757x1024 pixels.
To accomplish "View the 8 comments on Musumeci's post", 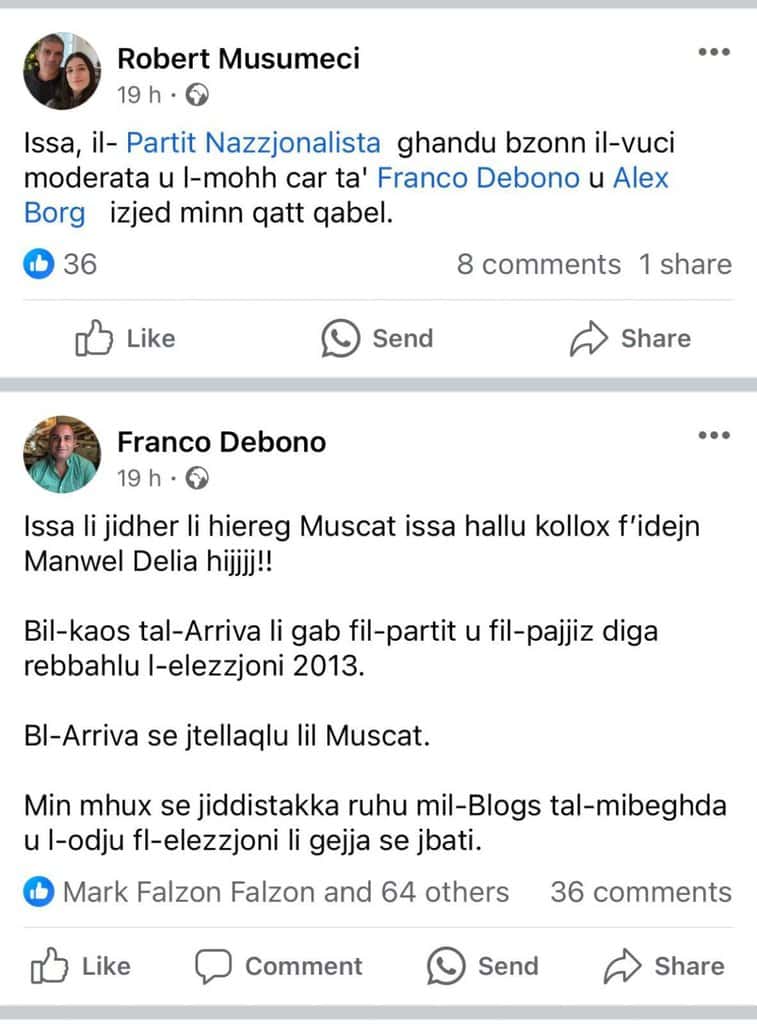I will (538, 264).
